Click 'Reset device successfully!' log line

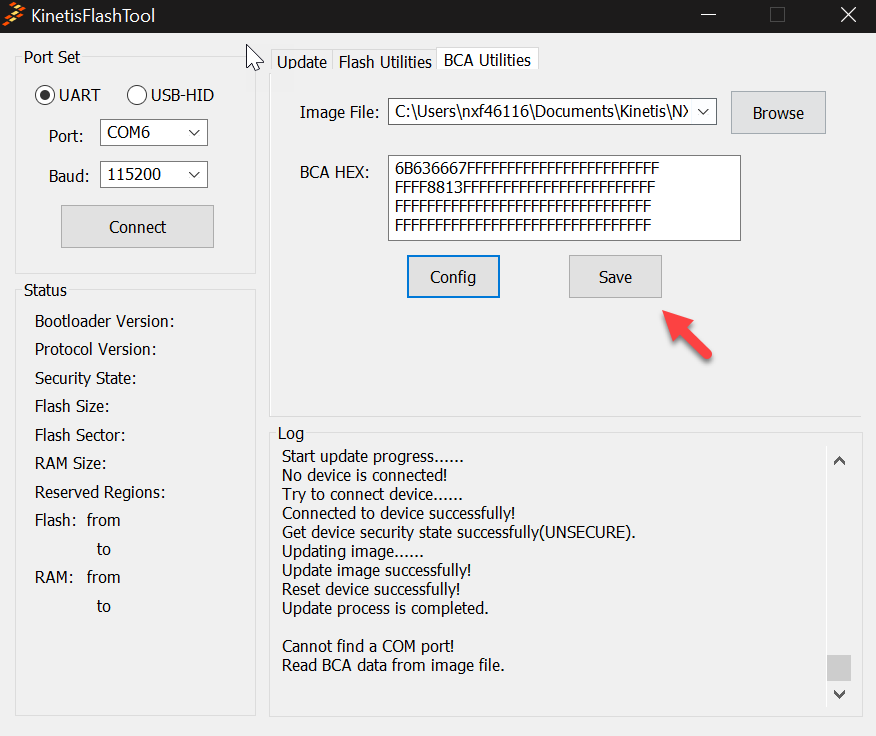[371, 589]
